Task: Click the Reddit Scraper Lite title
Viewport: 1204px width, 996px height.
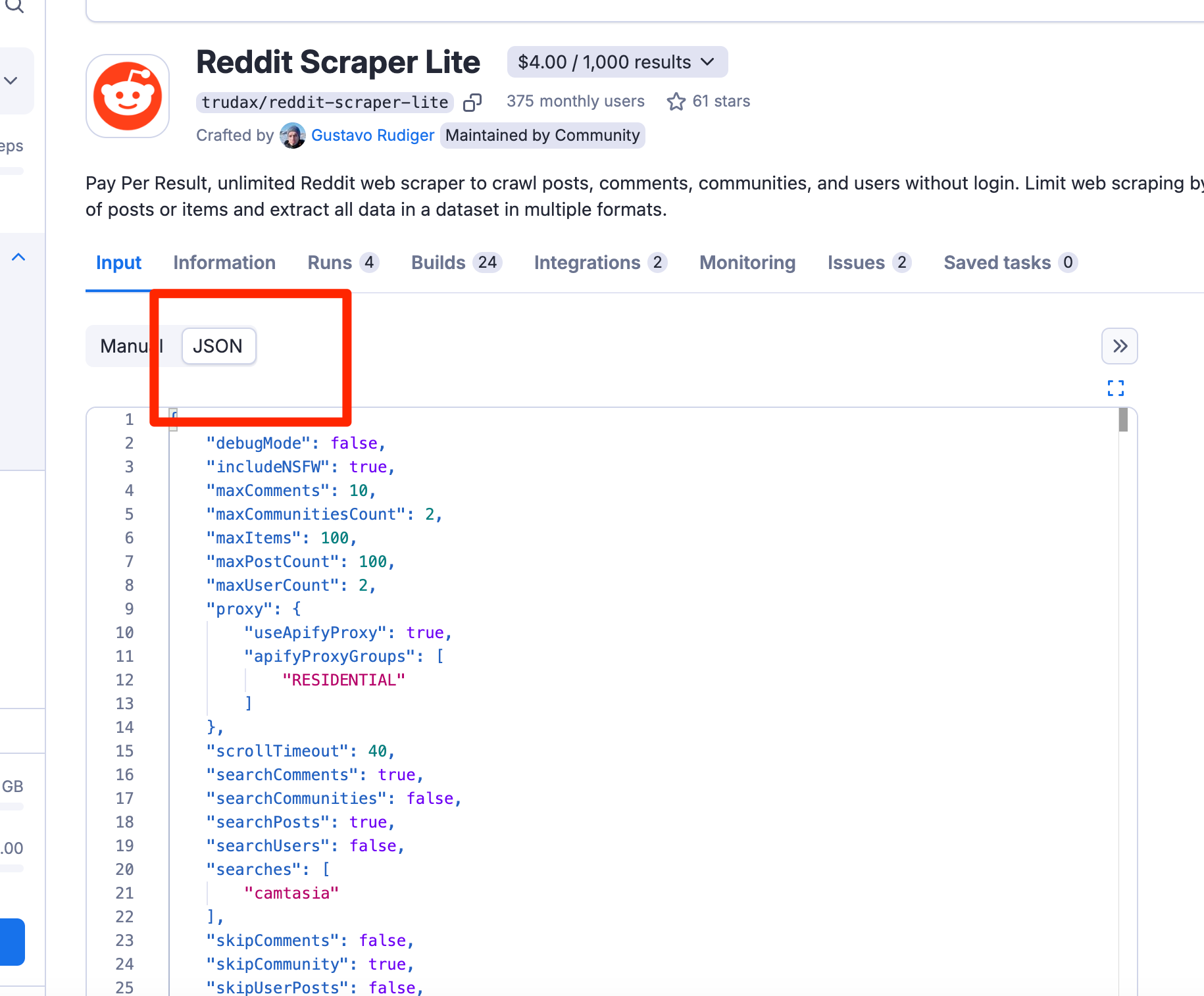Action: click(338, 62)
